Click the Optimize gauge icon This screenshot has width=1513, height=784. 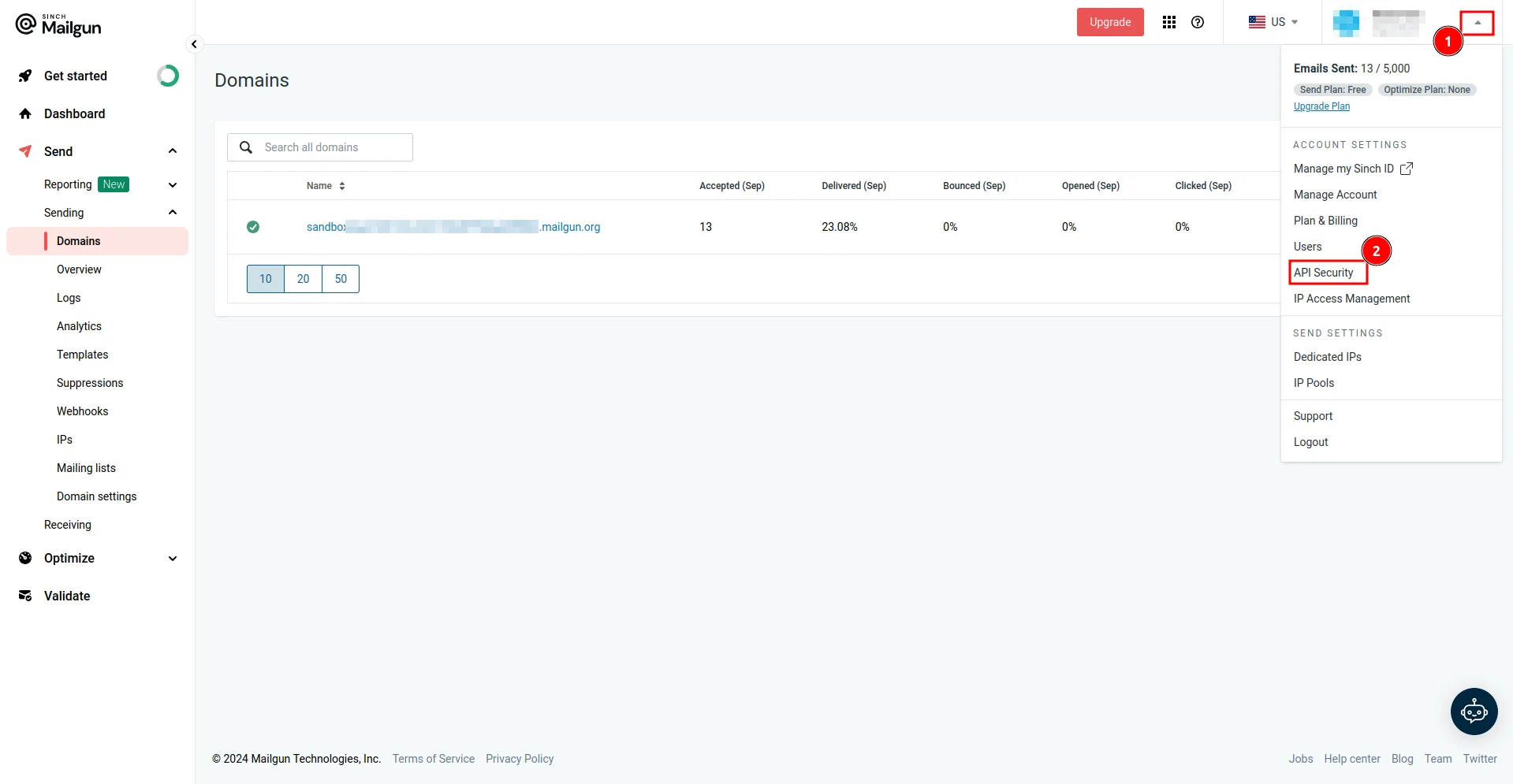pos(25,558)
